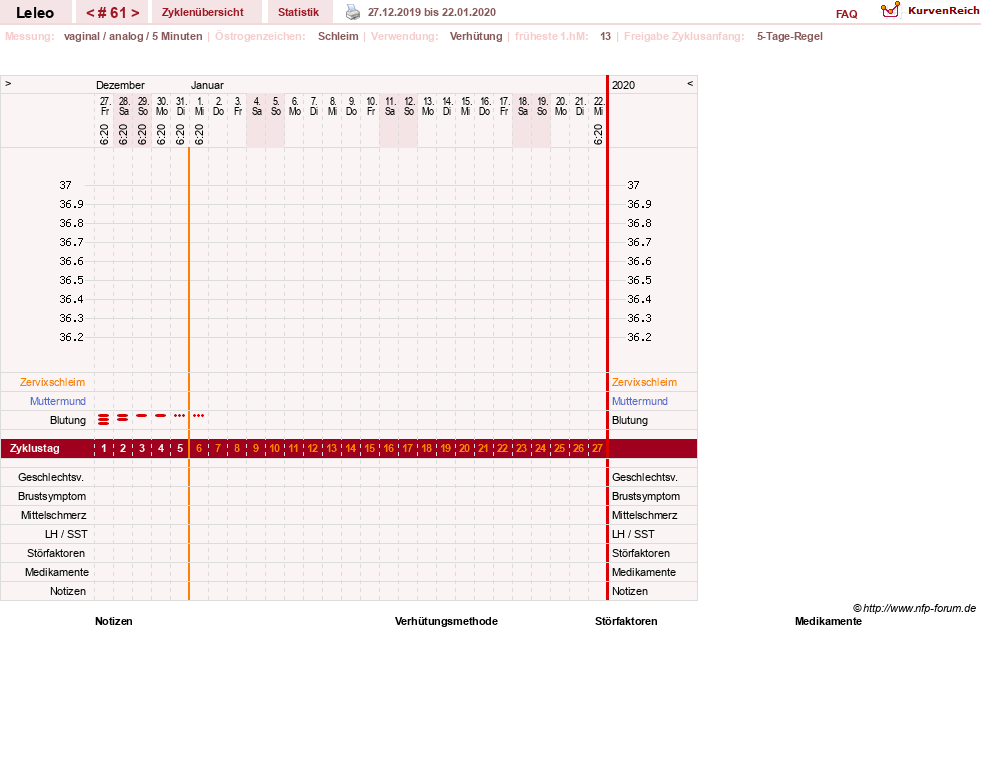This screenshot has height=780, width=981.
Task: Open the nfp-forum.de copyright link
Action: pyautogui.click(x=915, y=608)
